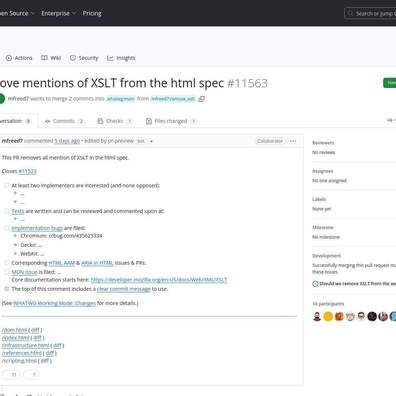Click the 'Labels' sidebar heading
396x396 pixels.
coord(319,199)
